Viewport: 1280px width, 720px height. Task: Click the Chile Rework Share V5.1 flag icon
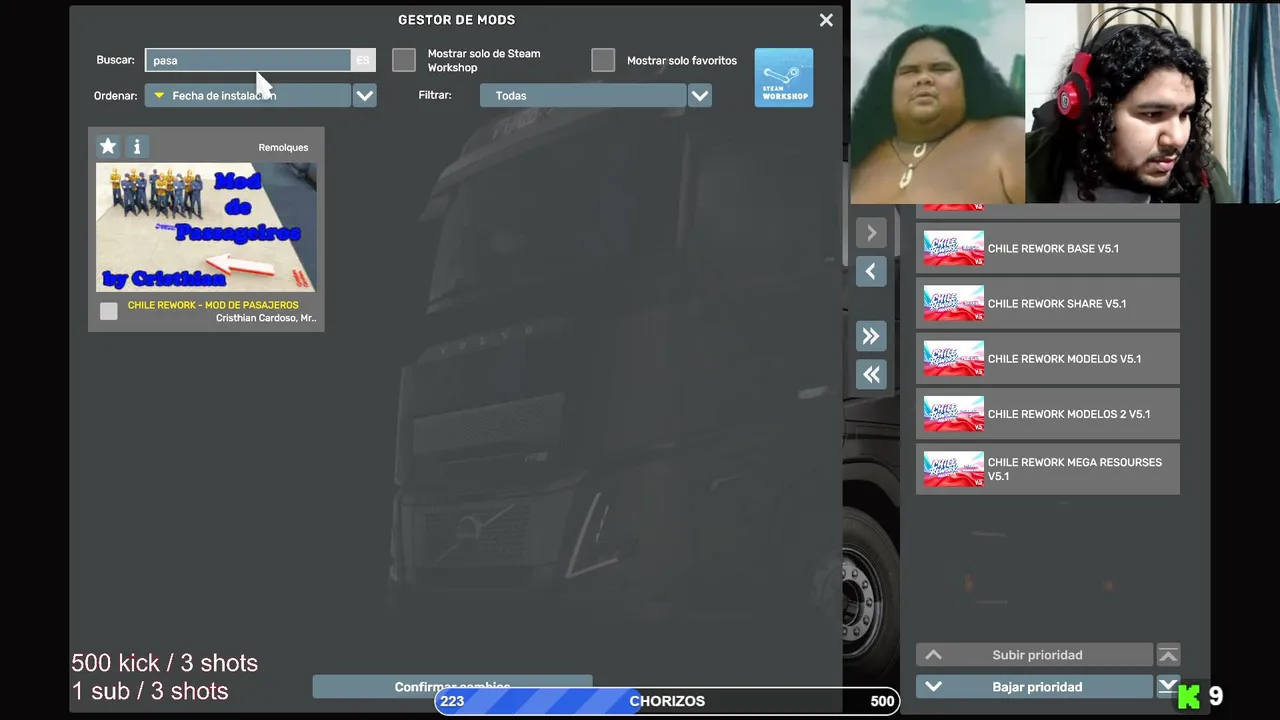point(953,304)
